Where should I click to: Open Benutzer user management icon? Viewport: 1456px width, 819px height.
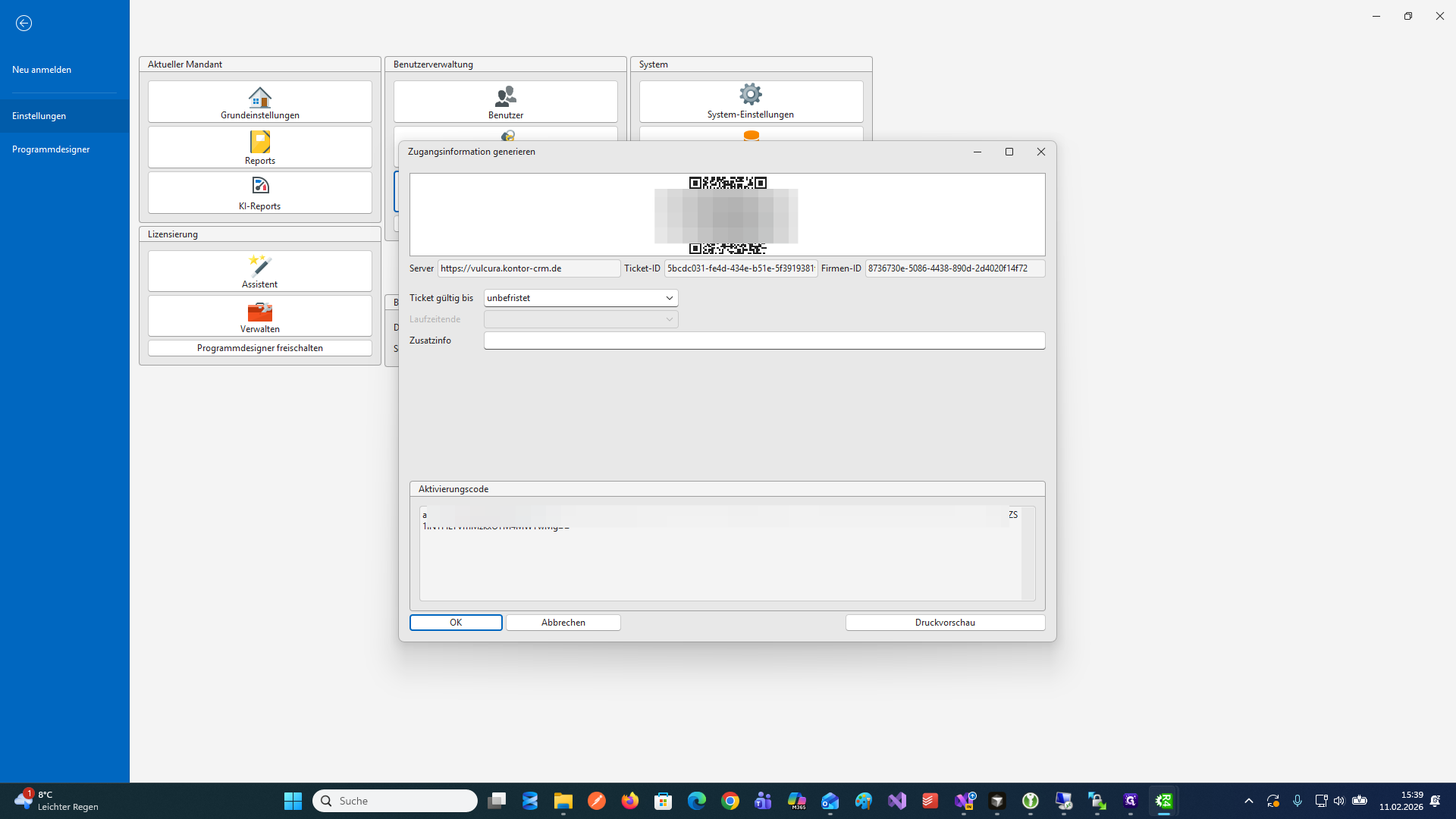505,96
